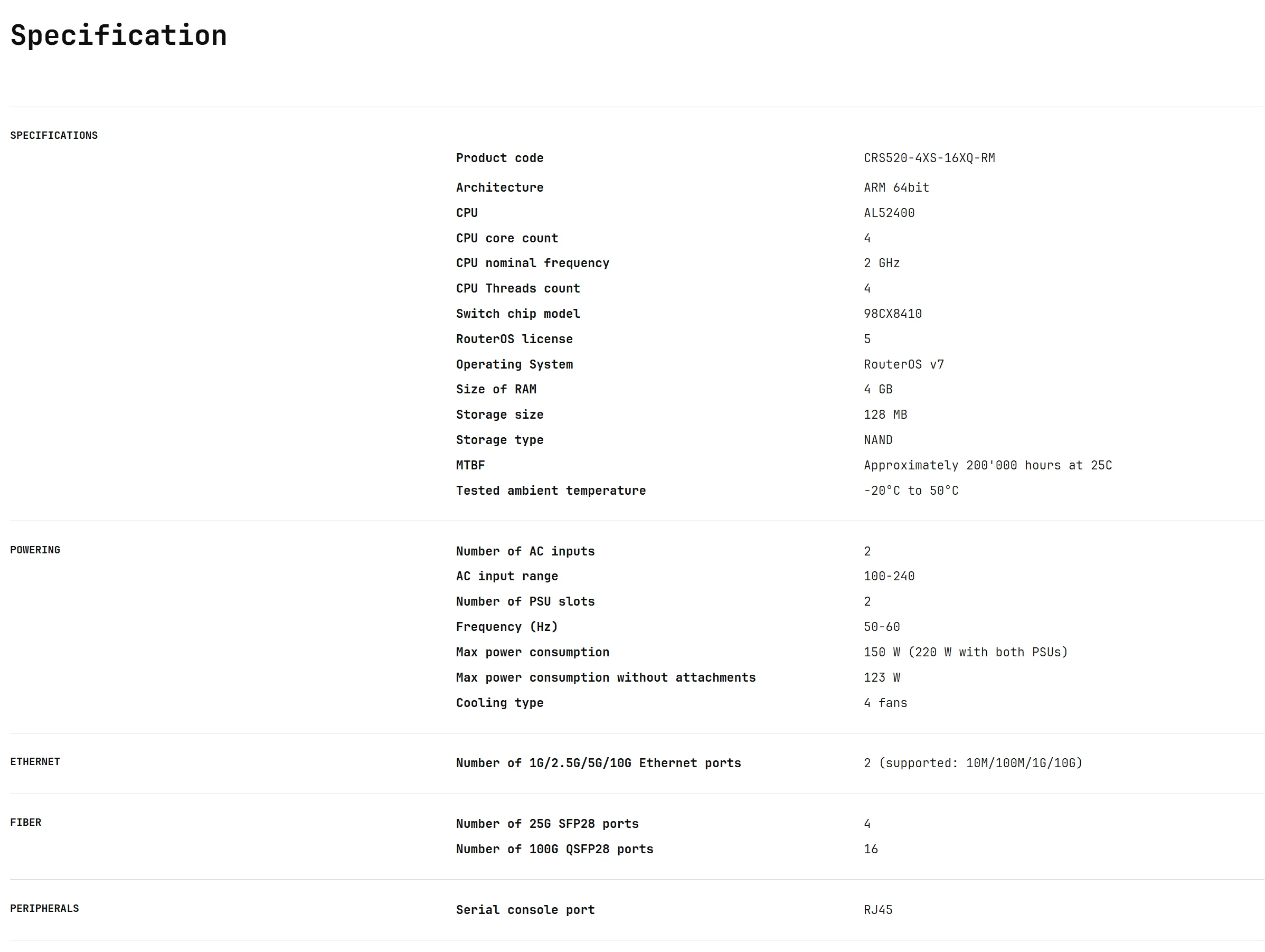Click the Specification page heading
Viewport: 1265px width, 952px height.
click(x=118, y=35)
